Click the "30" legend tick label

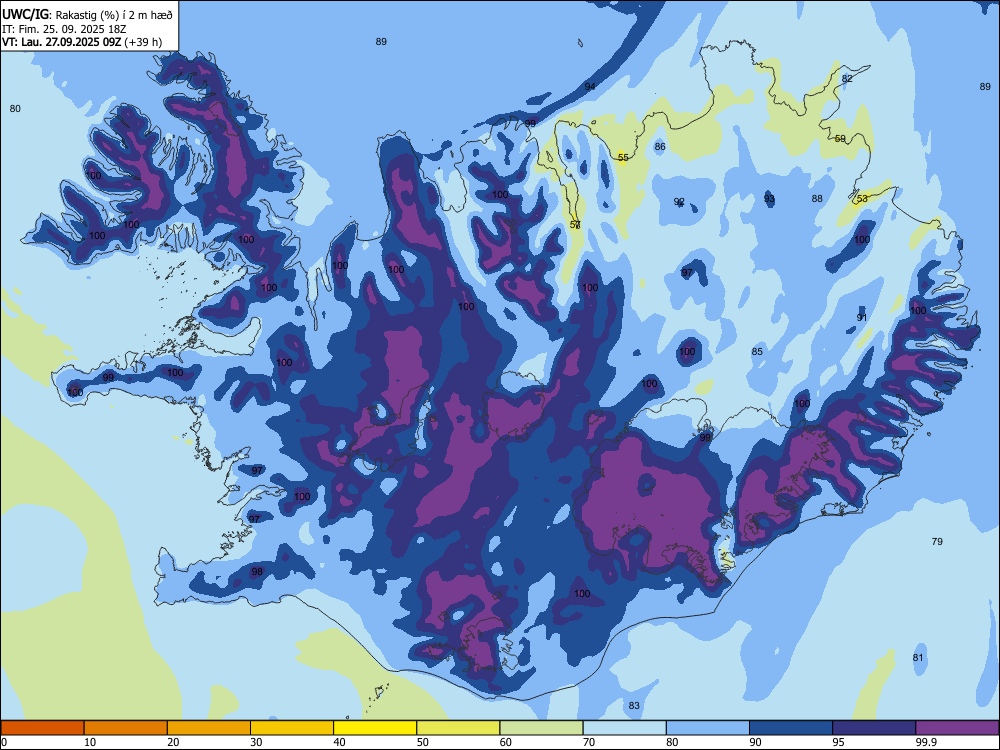[256, 742]
